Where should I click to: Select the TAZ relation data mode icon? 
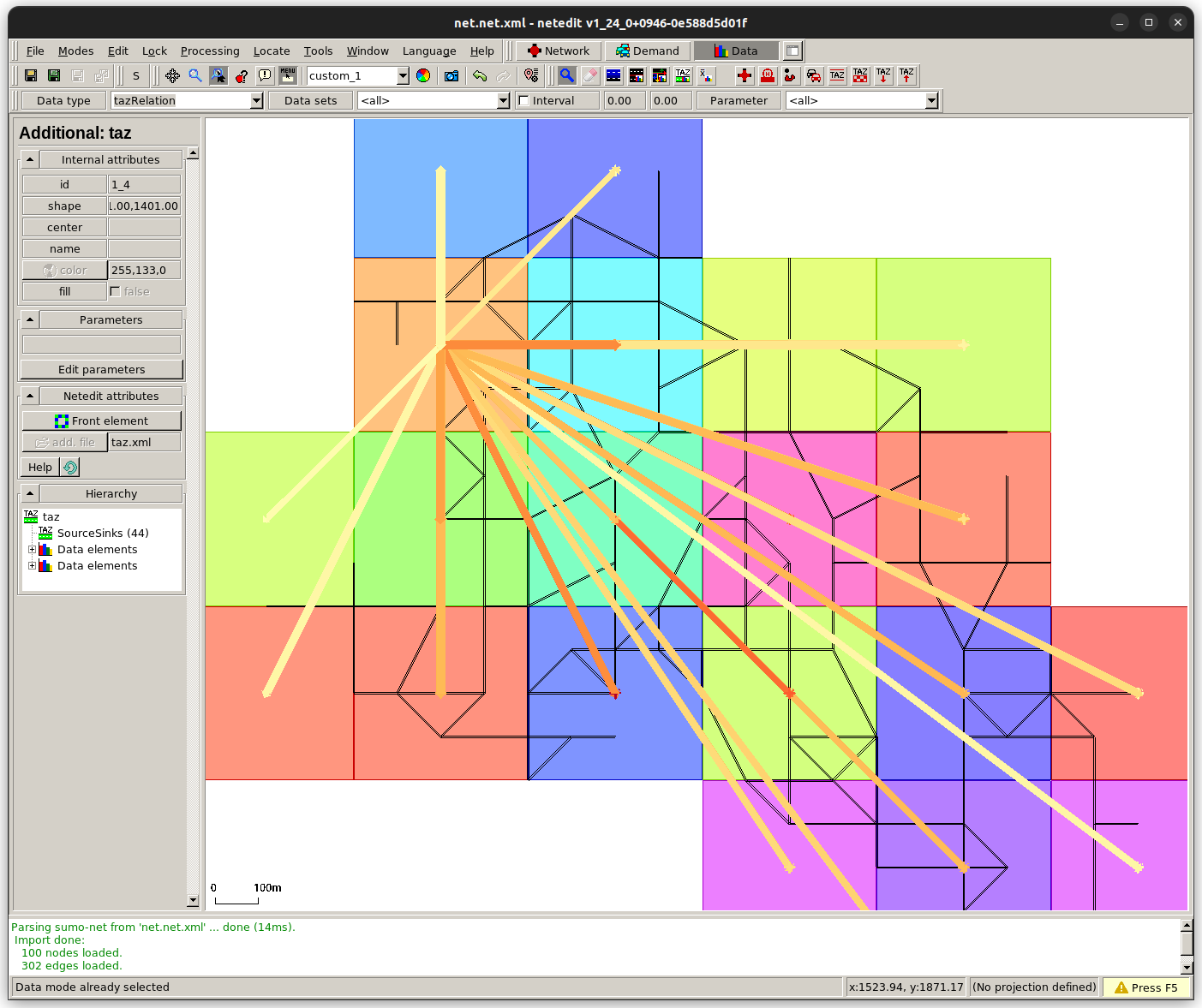(x=682, y=75)
